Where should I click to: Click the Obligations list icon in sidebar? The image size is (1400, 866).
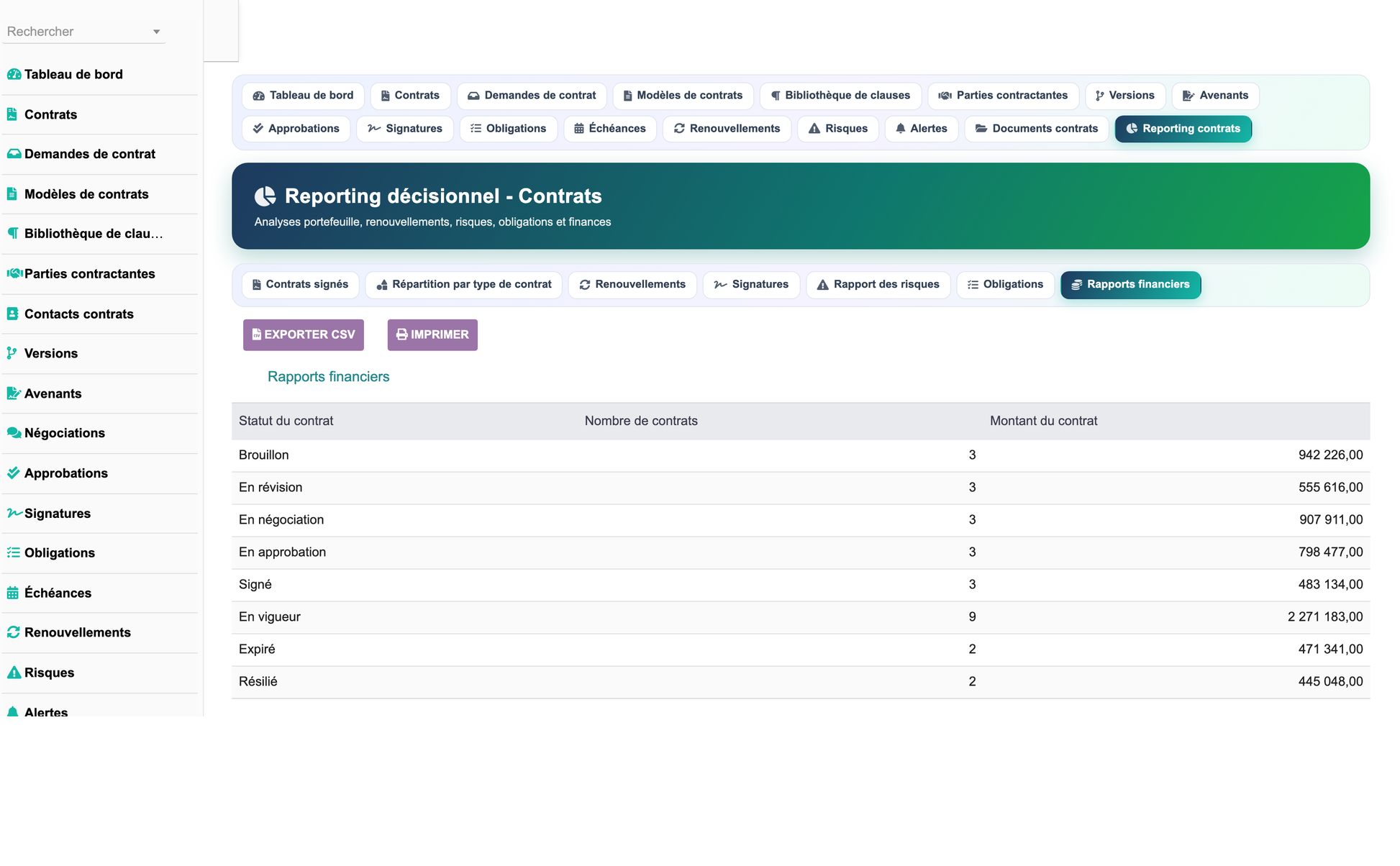(x=13, y=552)
